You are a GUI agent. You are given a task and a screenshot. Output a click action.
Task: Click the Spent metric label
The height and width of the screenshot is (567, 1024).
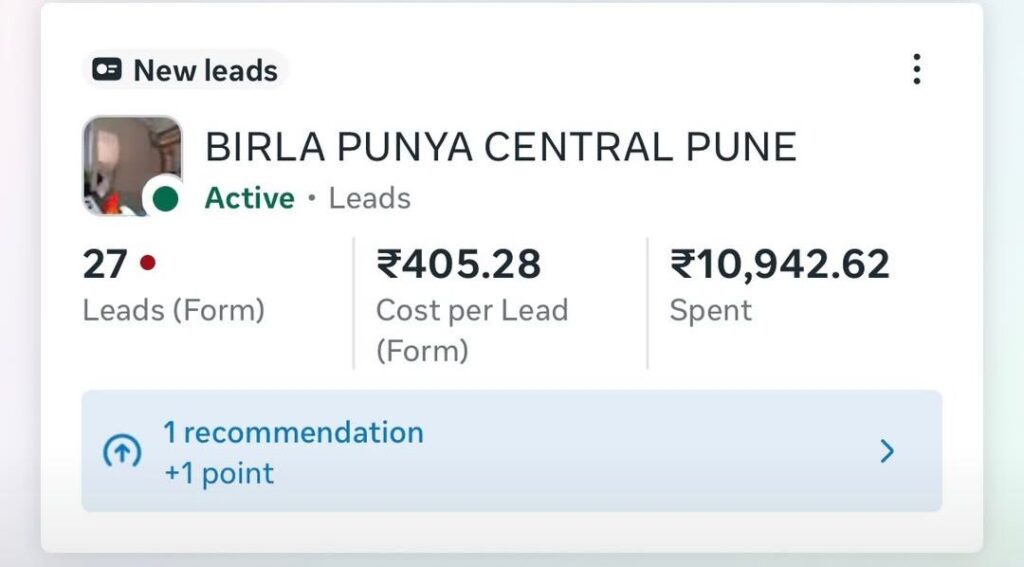pyautogui.click(x=710, y=311)
